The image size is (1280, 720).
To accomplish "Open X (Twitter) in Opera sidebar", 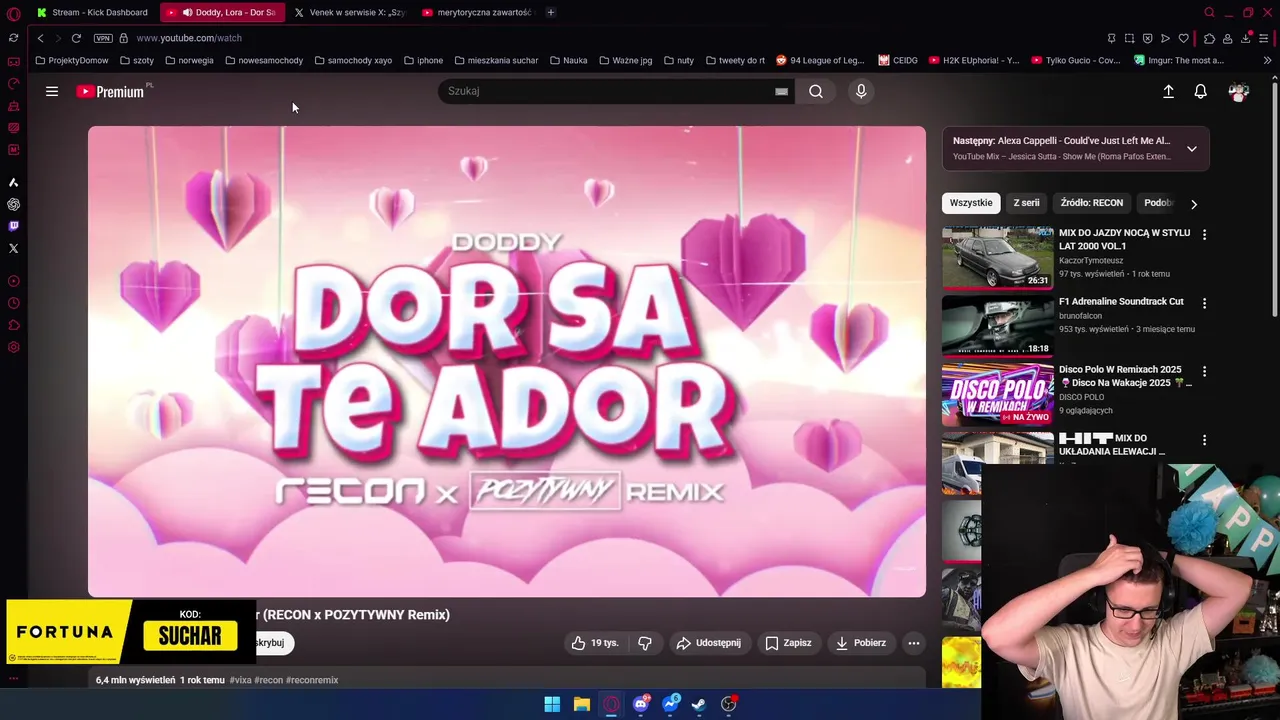I will click(13, 248).
